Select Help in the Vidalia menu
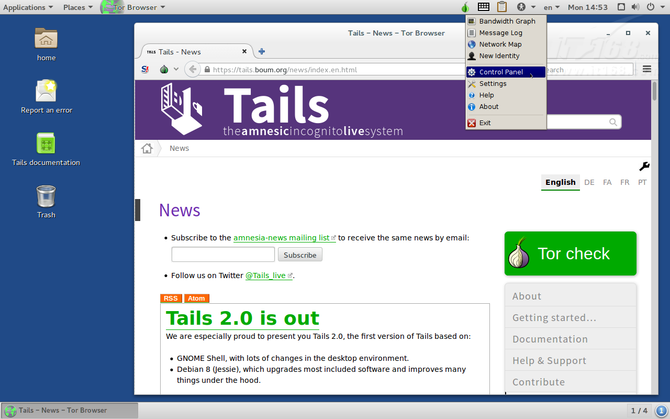Image resolution: width=670 pixels, height=419 pixels. tap(506, 95)
